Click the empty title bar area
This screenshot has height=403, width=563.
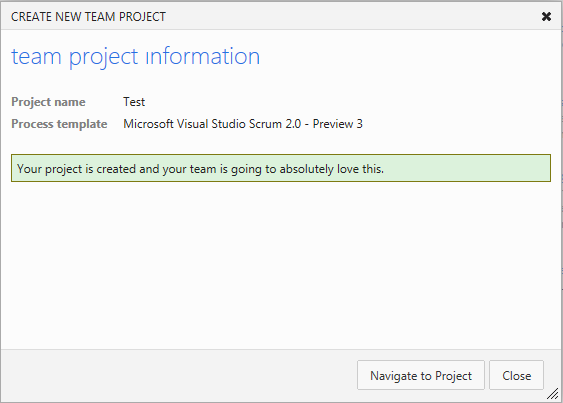tap(352, 17)
